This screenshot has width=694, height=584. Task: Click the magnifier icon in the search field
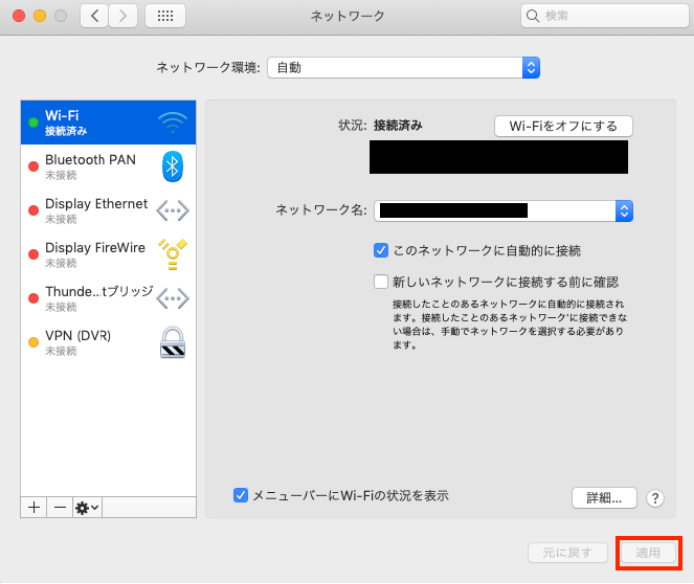pos(532,16)
